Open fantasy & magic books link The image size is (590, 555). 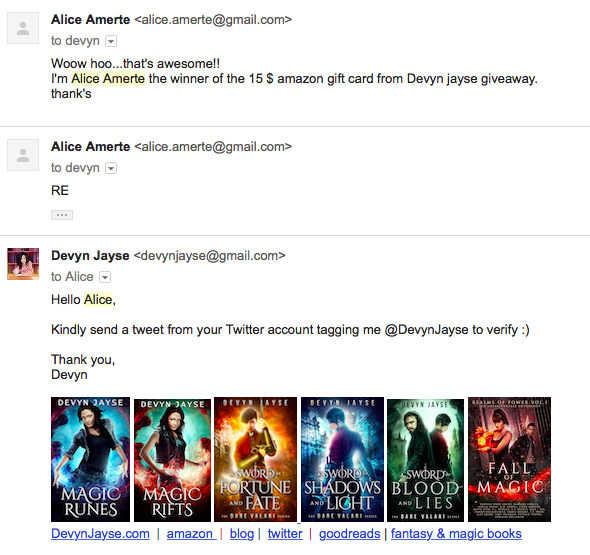(456, 534)
